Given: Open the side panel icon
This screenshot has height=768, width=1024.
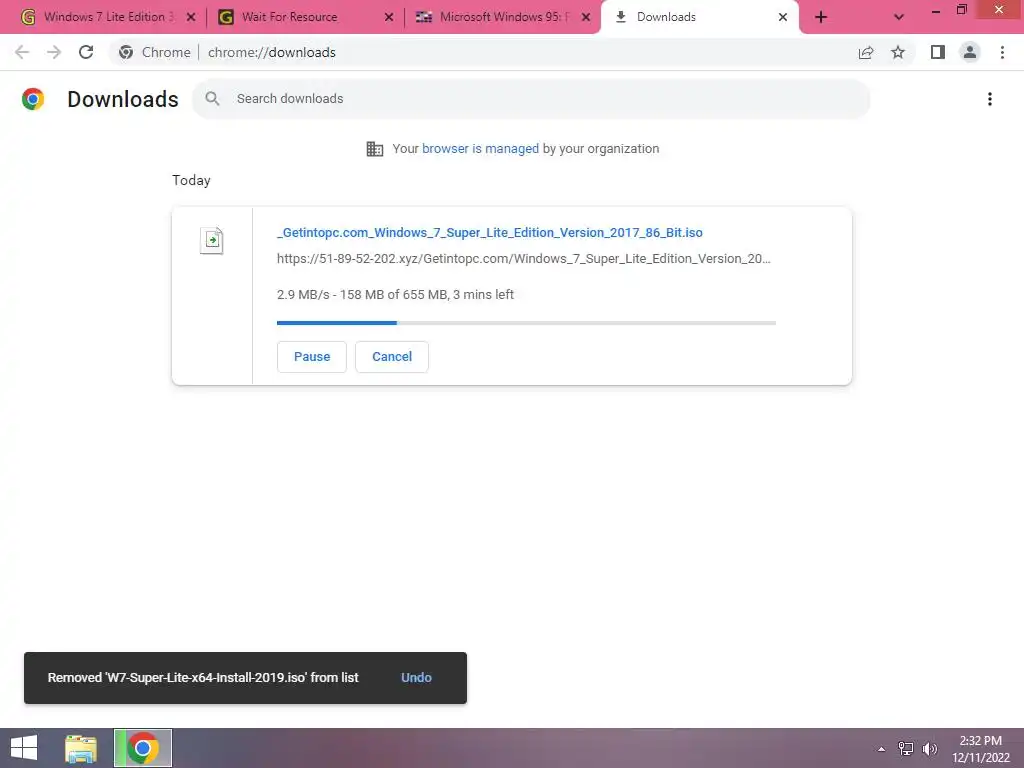Looking at the screenshot, I should (938, 52).
